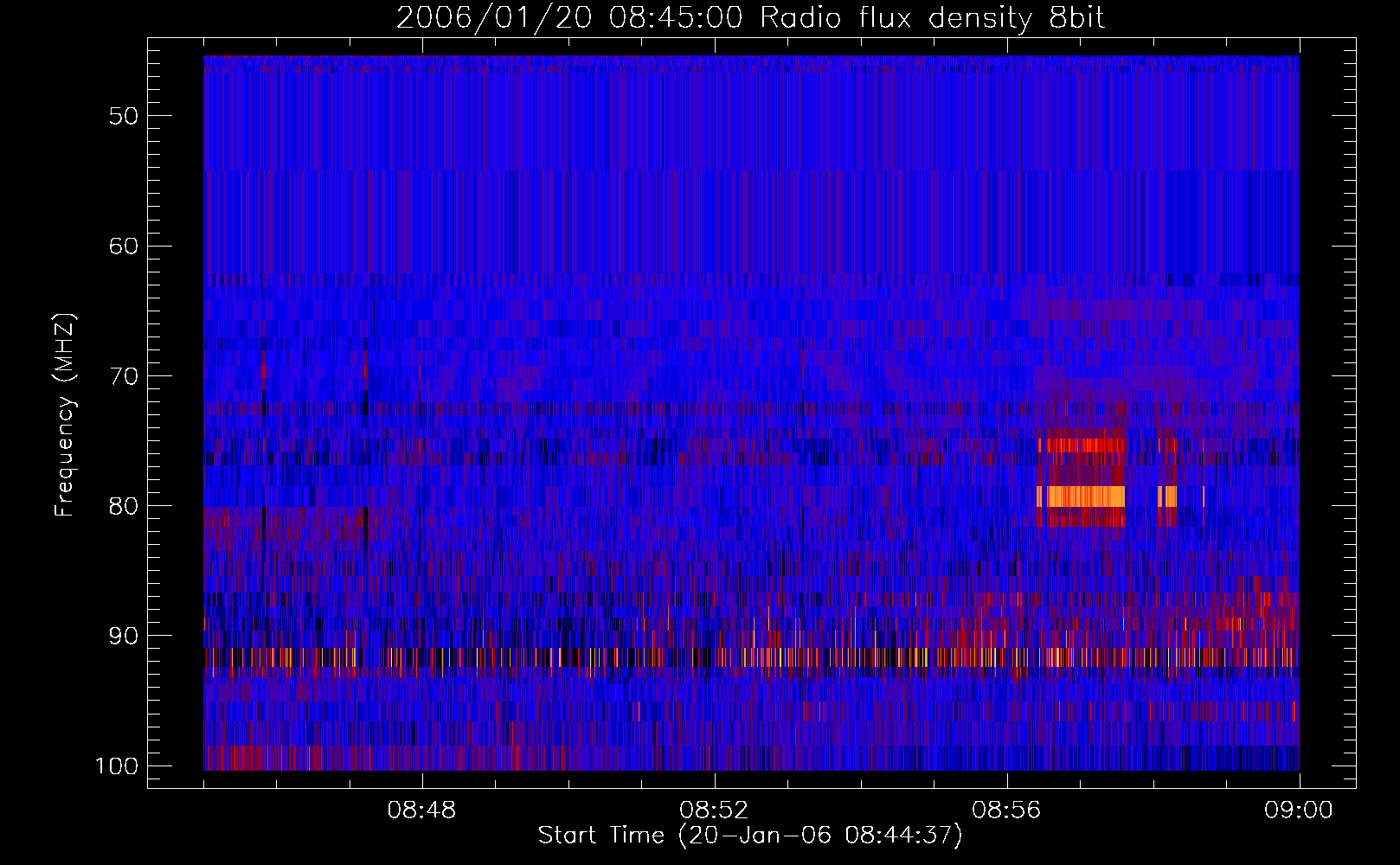The image size is (1400, 865).
Task: Click the 09:00 time tick label
Action: tap(1298, 811)
